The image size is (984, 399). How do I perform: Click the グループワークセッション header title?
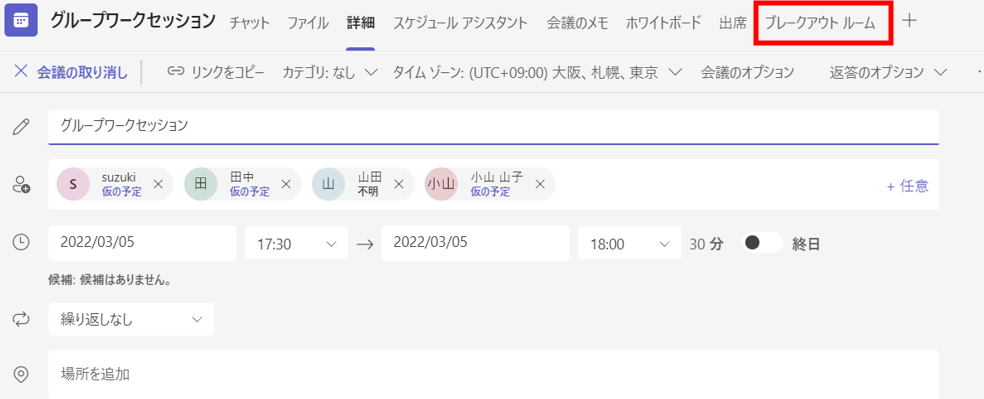coord(133,22)
